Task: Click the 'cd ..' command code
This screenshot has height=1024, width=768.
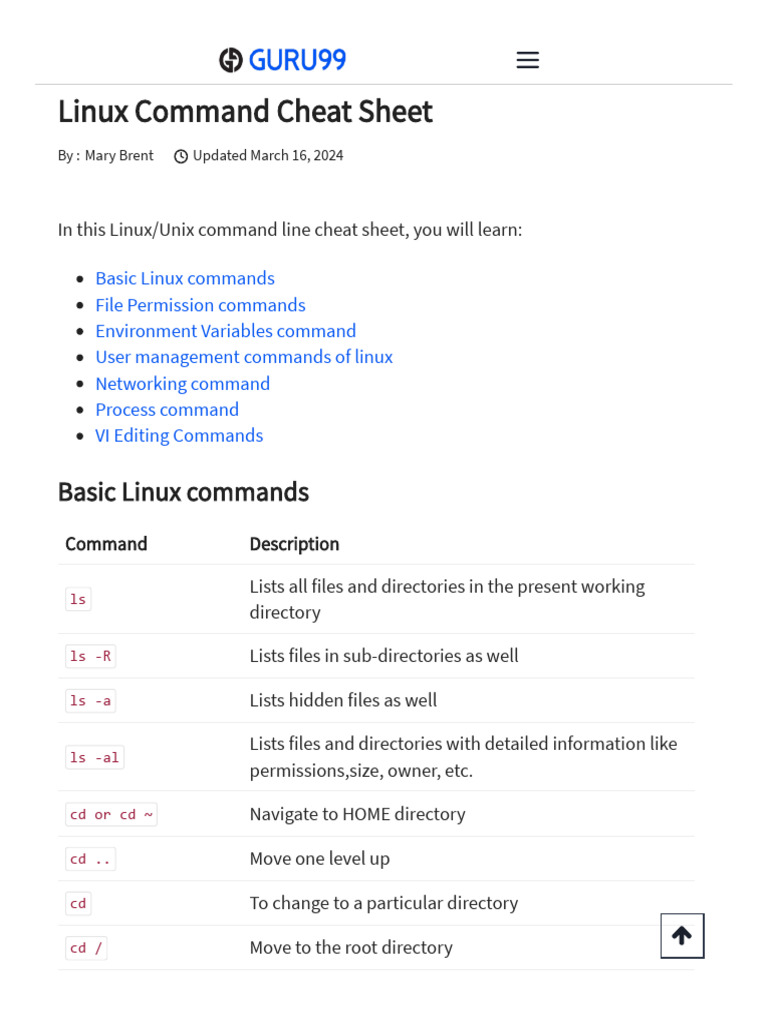Action: (90, 859)
